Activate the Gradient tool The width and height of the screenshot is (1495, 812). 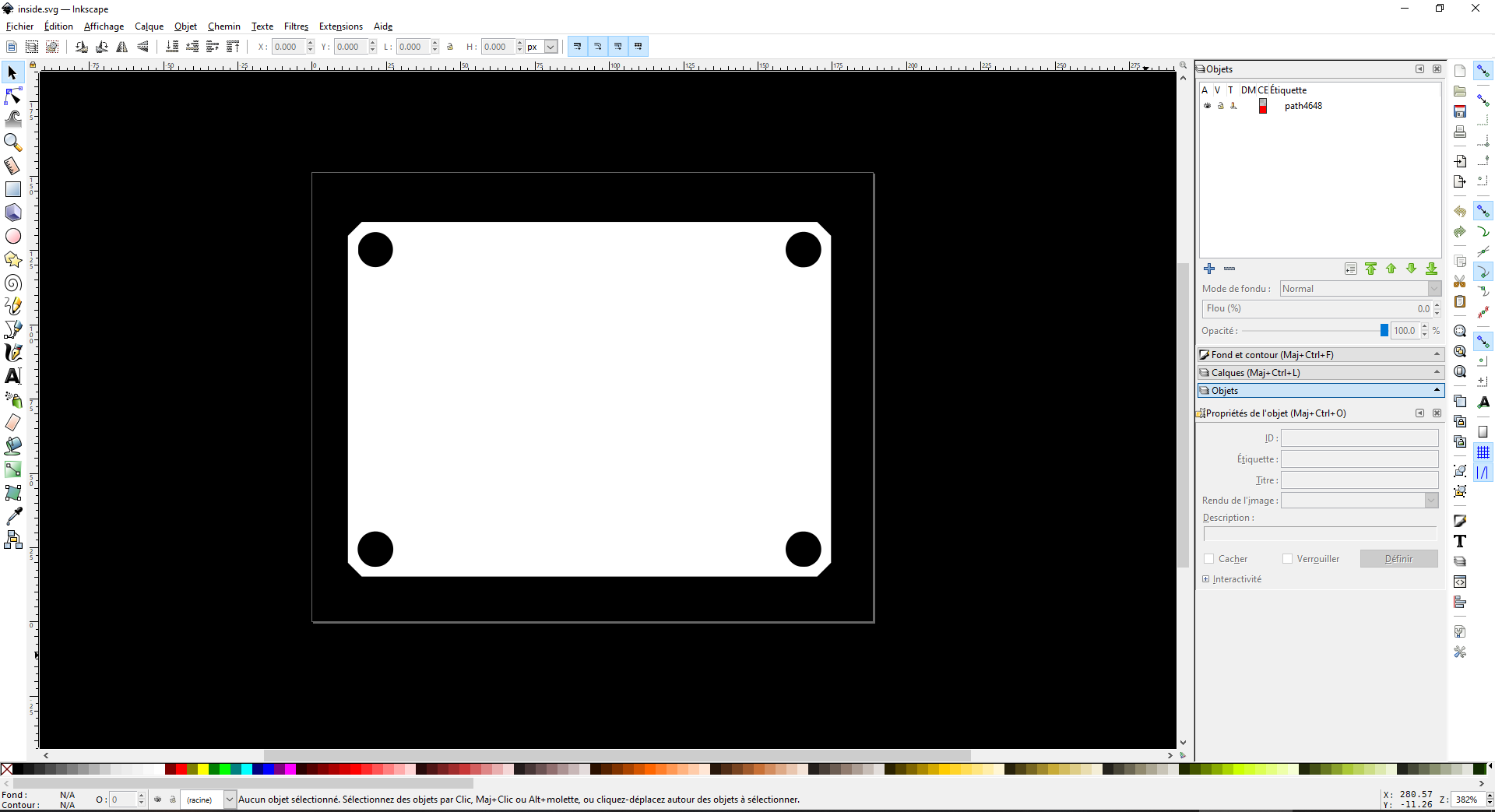tap(13, 469)
